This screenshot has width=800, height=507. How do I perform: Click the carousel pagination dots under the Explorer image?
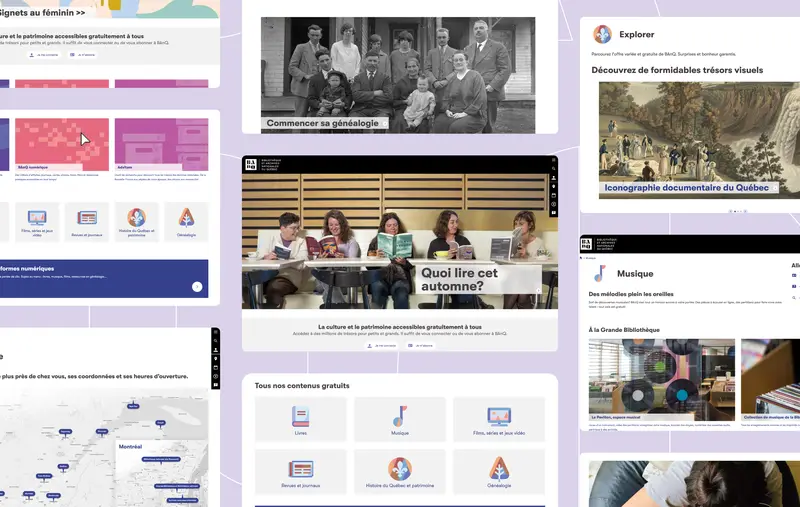pyautogui.click(x=738, y=211)
